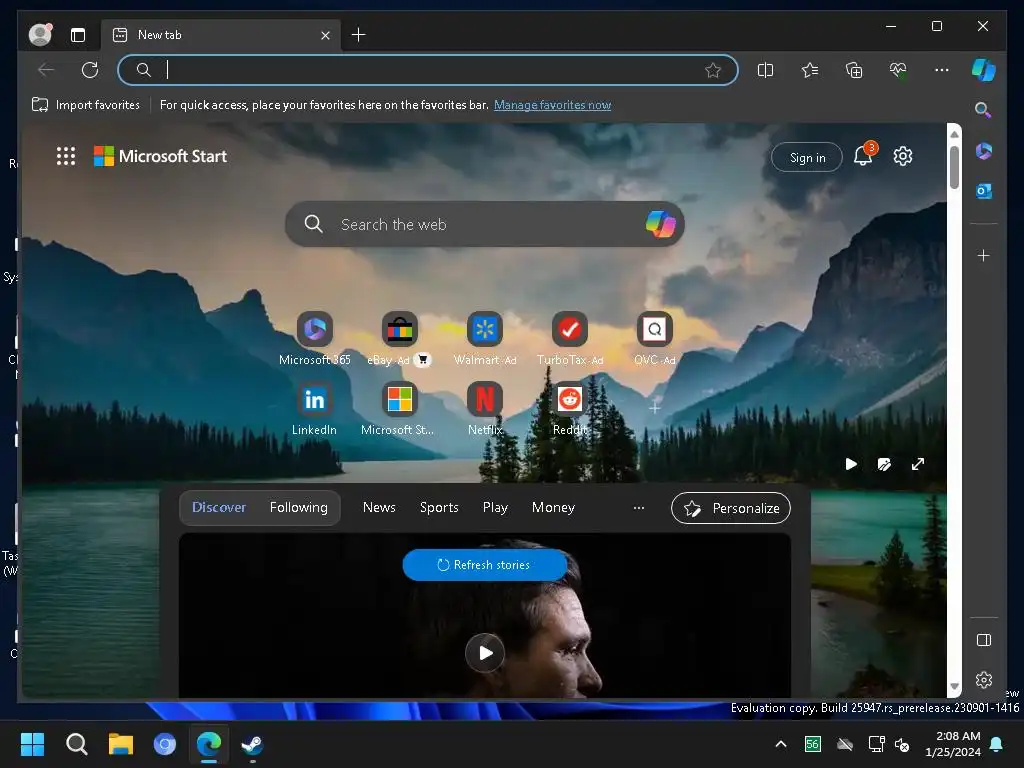Open split screen view icon
Viewport: 1024px width, 768px height.
[x=765, y=70]
